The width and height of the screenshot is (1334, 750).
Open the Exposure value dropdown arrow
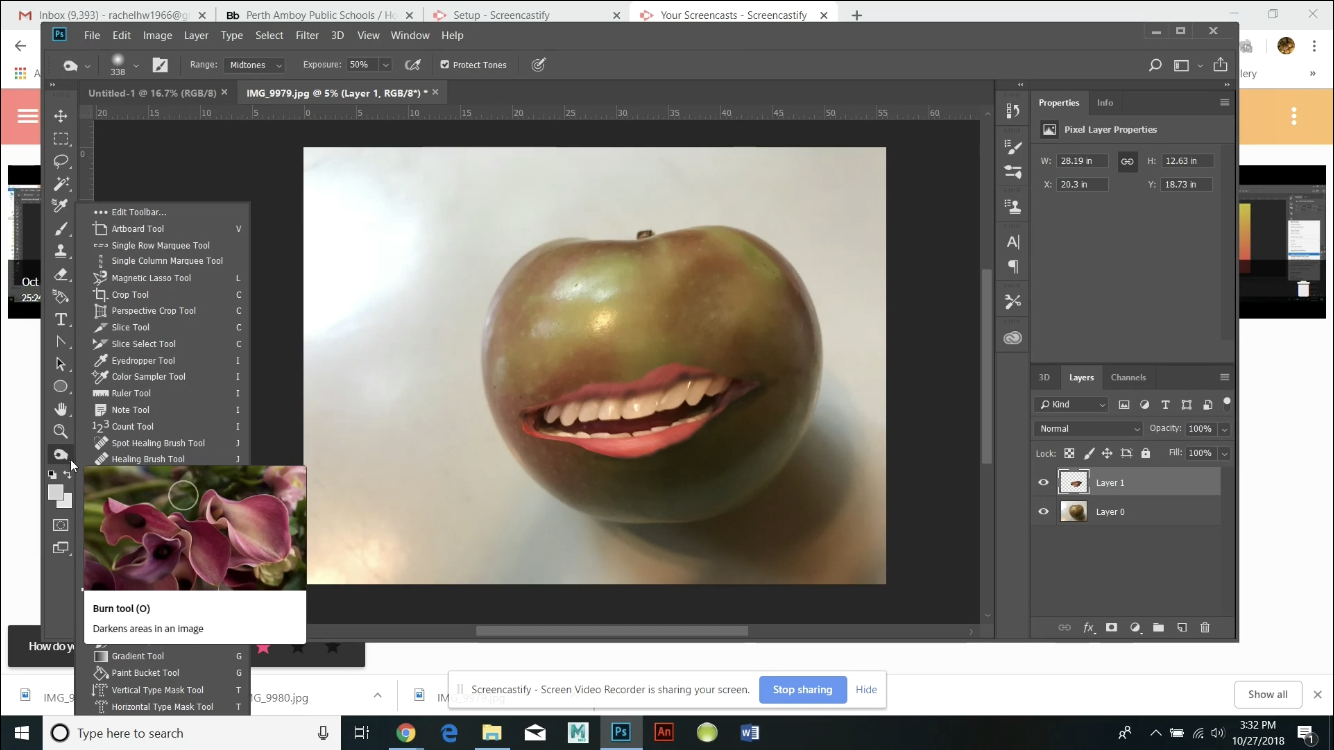pyautogui.click(x=385, y=65)
